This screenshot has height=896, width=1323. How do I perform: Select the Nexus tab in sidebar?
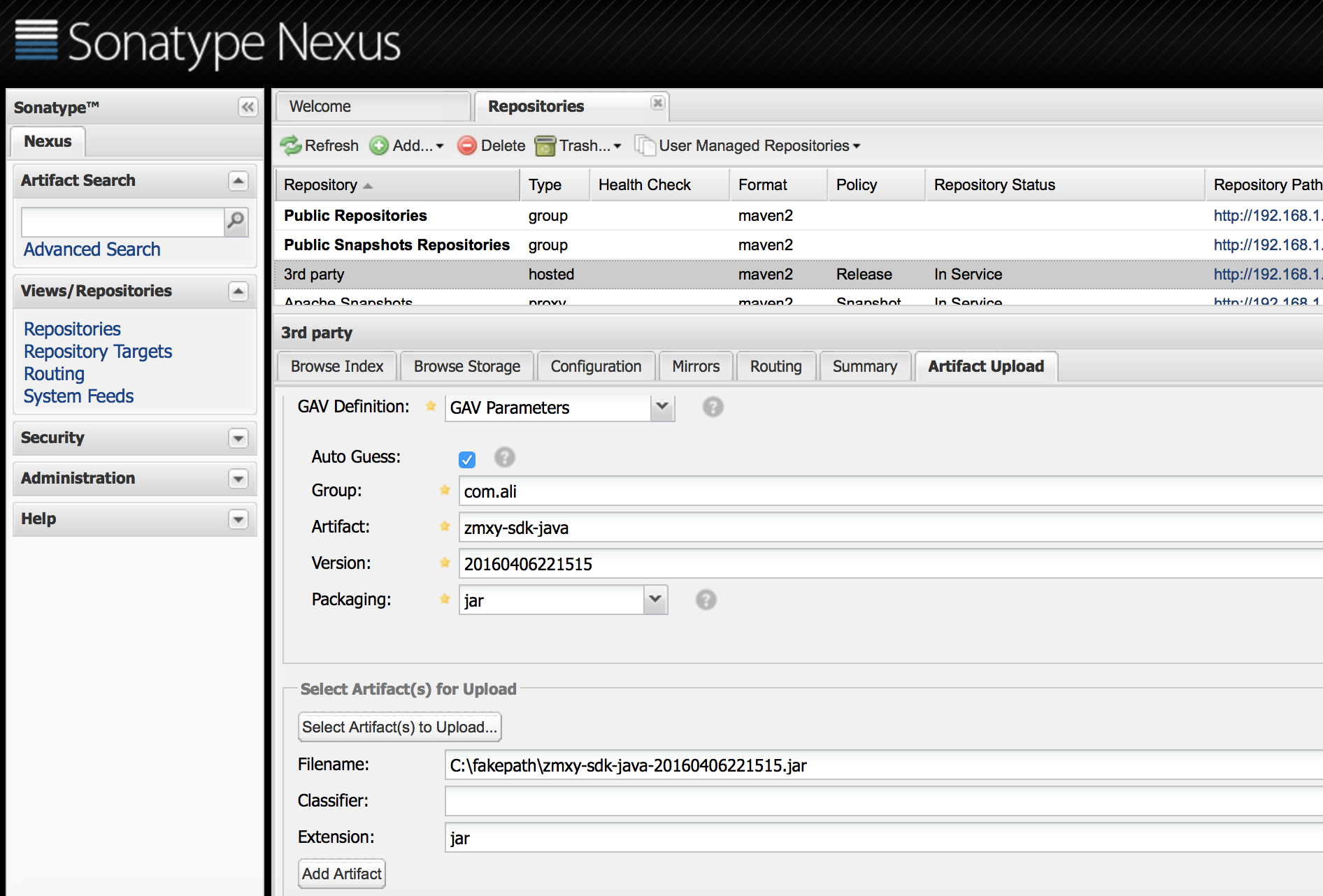click(48, 141)
